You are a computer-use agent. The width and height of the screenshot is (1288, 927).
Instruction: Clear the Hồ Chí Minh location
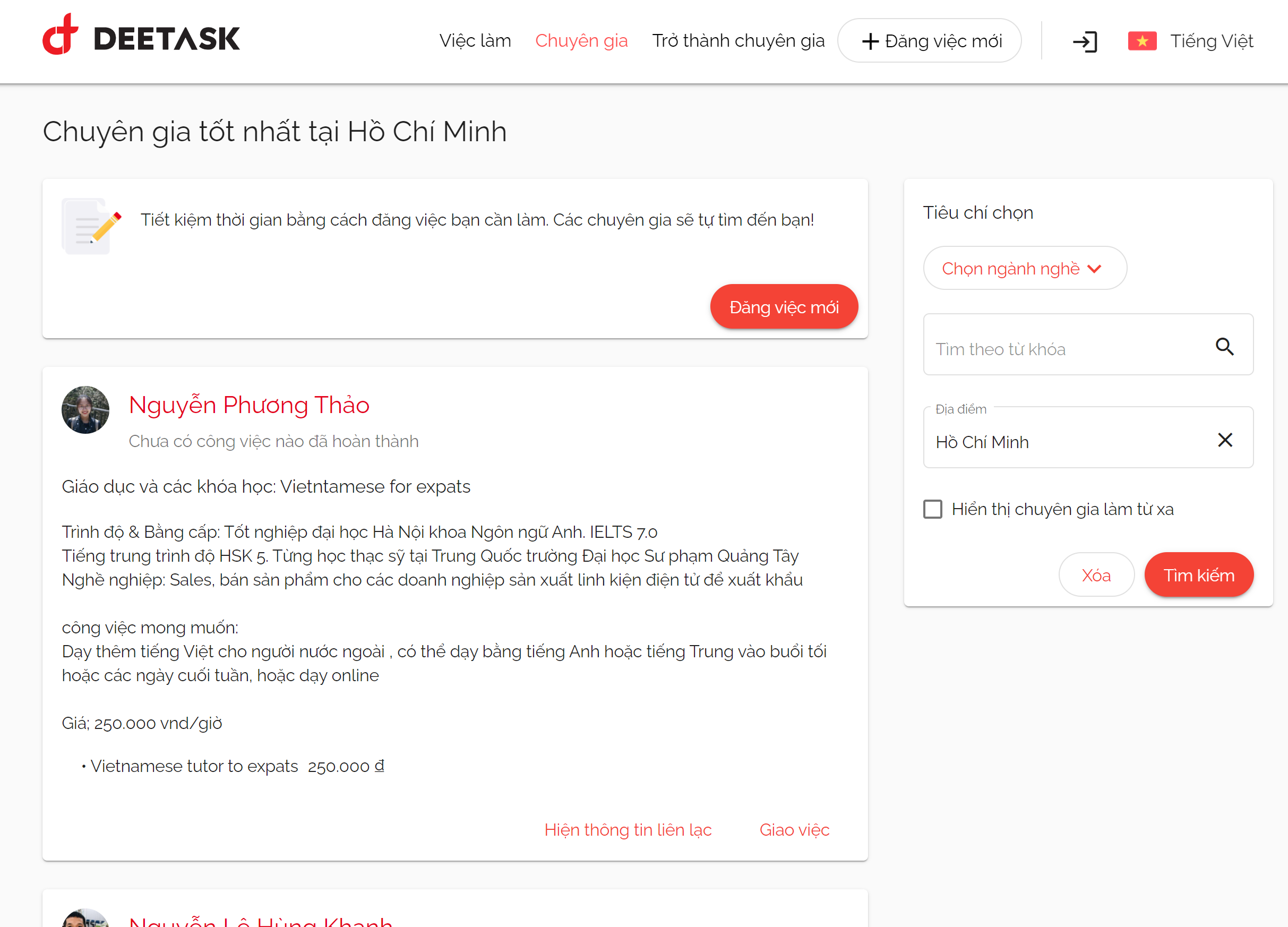(1225, 440)
